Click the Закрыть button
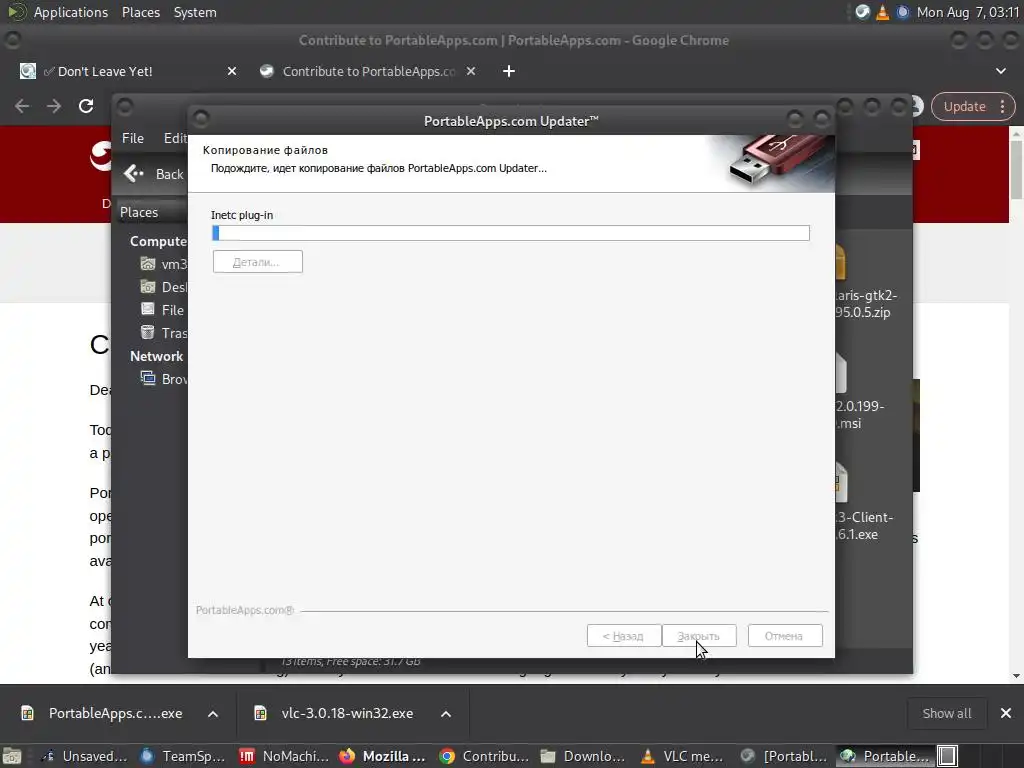Screen dimensions: 1024x768 [699, 635]
